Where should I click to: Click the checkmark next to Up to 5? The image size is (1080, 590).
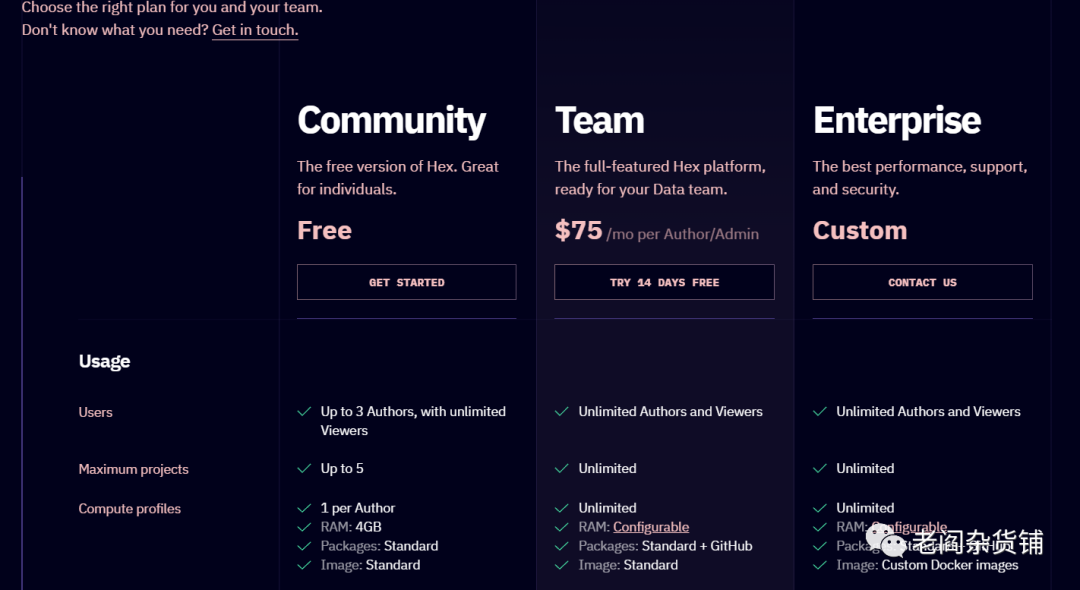(x=304, y=469)
